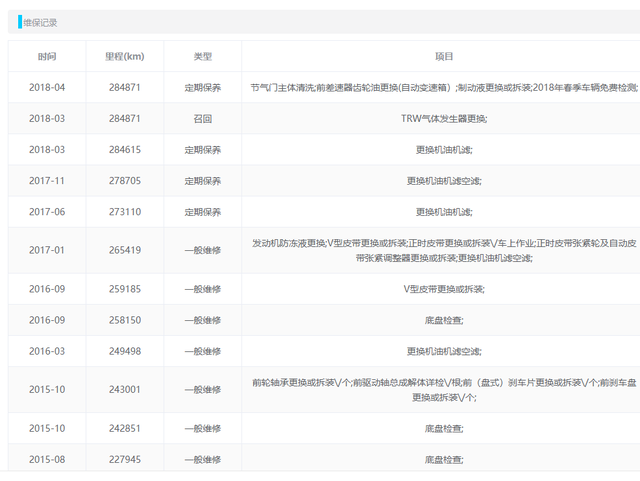
Task: Select the 2018-04 date cell
Action: coord(47,88)
